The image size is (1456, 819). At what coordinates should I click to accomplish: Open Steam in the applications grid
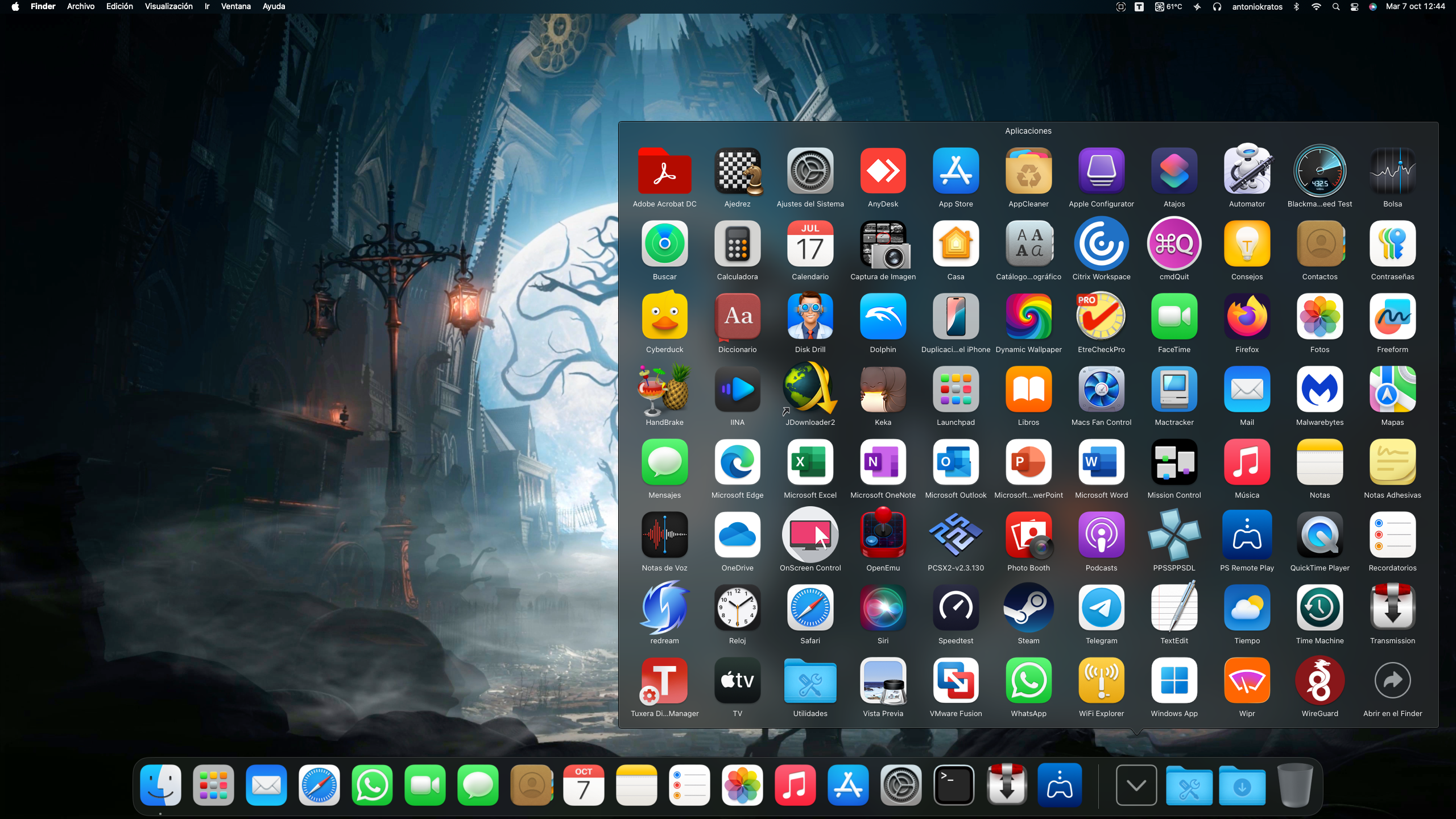coord(1028,608)
